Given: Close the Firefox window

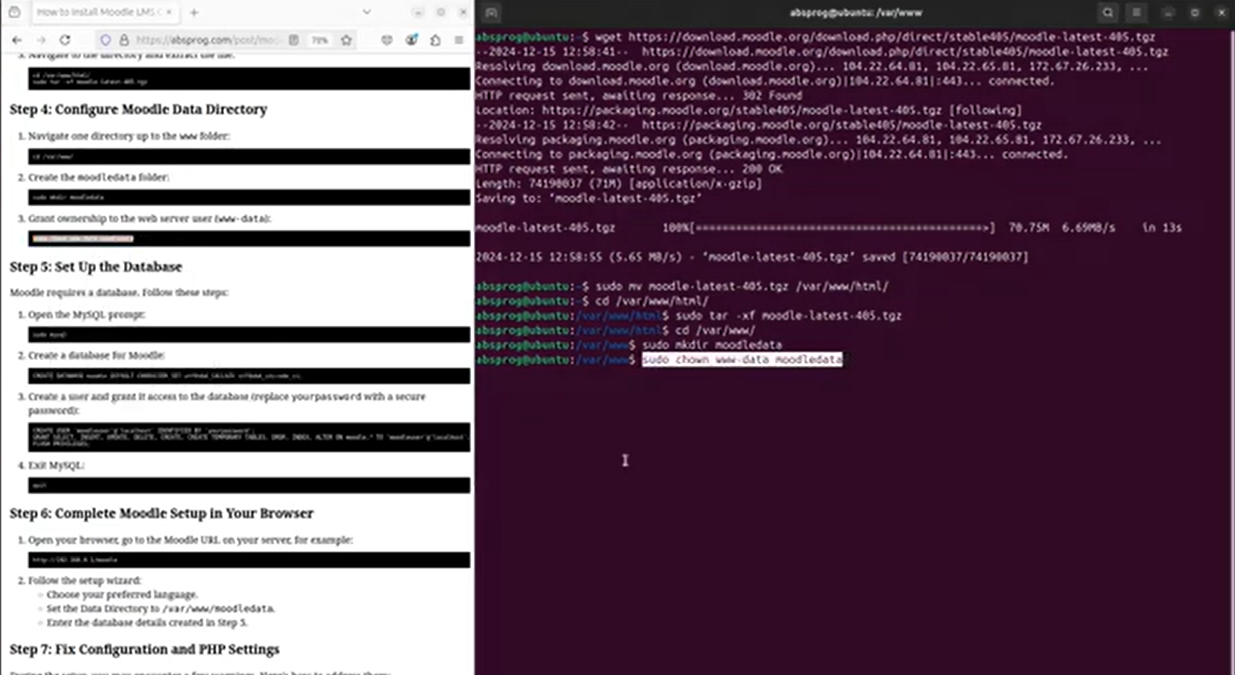Looking at the screenshot, I should pos(461,12).
